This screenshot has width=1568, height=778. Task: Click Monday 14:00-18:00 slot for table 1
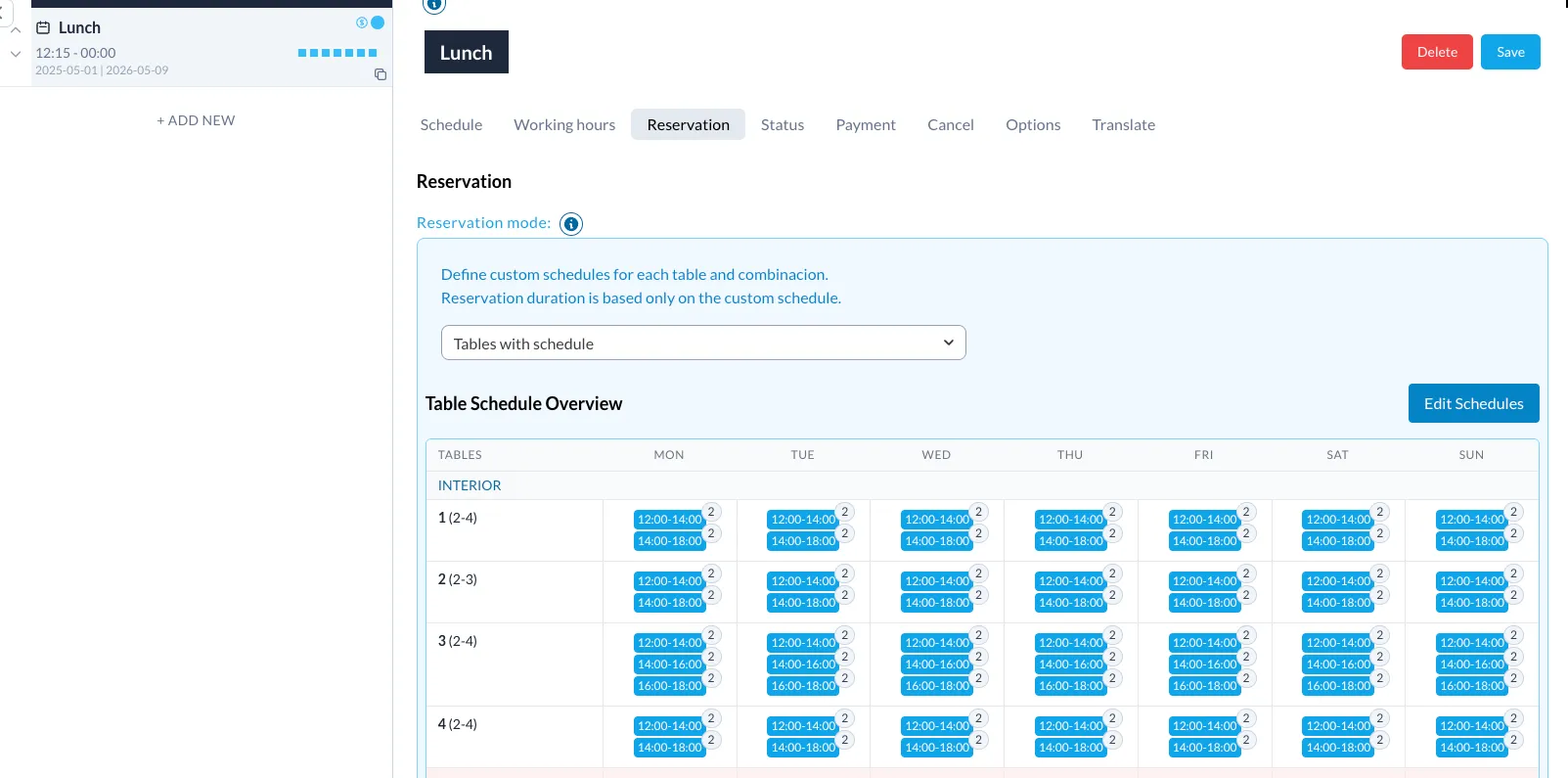click(669, 541)
